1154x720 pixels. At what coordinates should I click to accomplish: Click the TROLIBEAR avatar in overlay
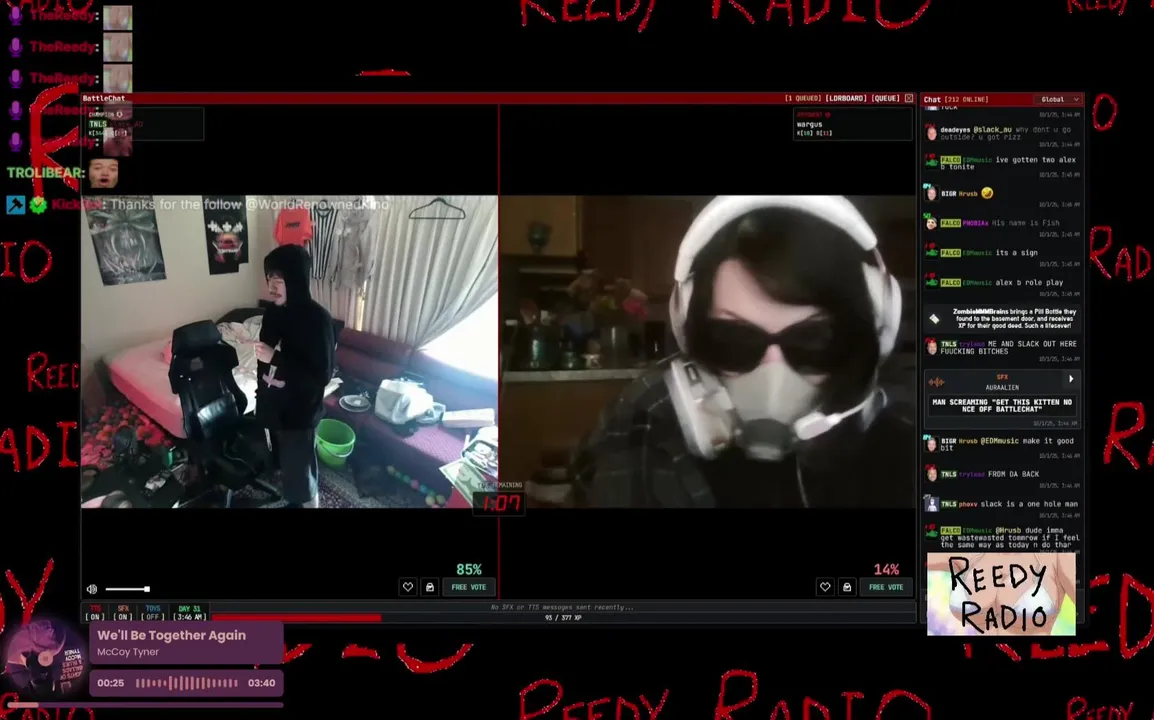pyautogui.click(x=103, y=174)
